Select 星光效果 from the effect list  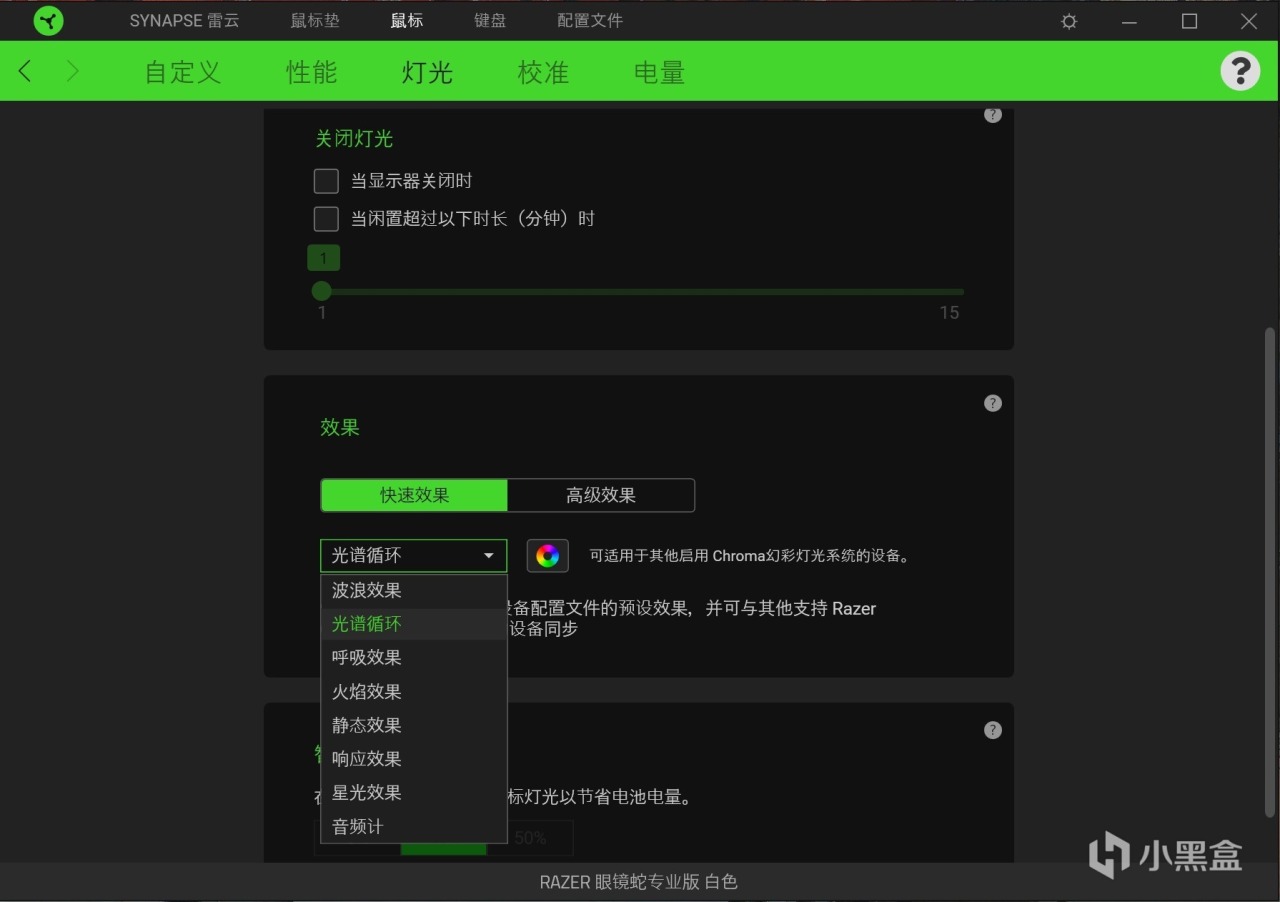click(414, 792)
